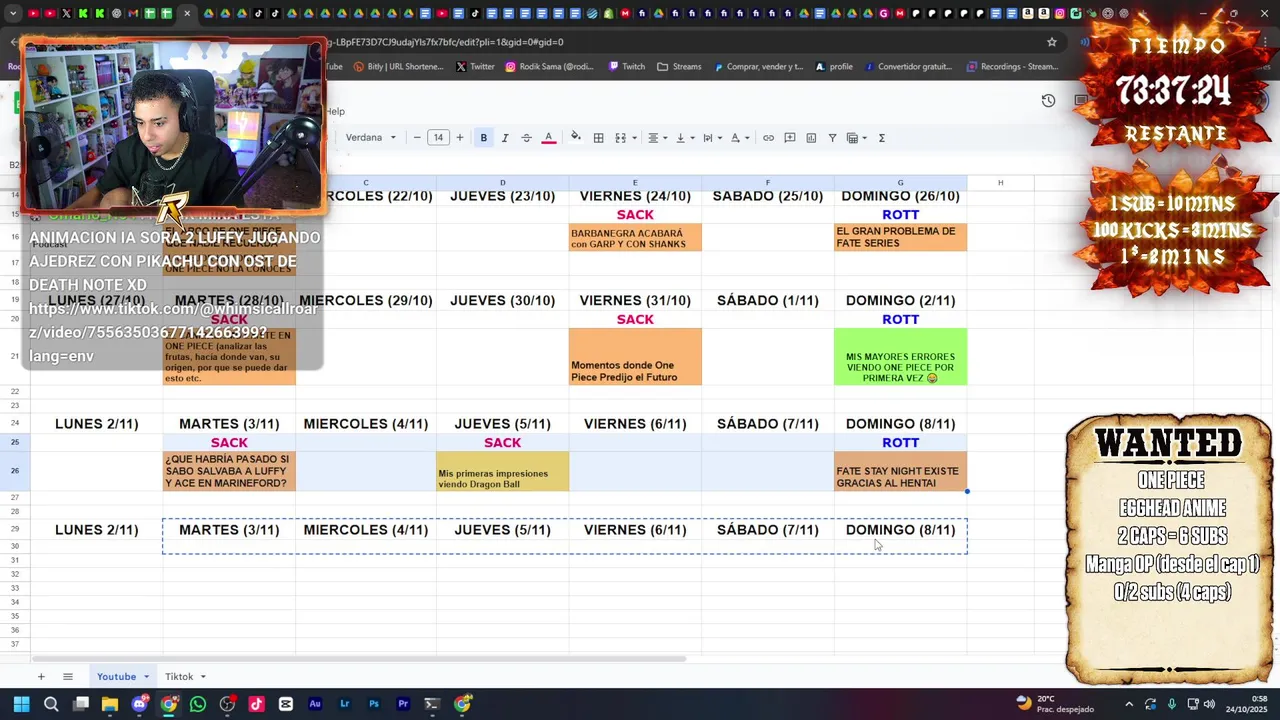Screen dimensions: 1280x720
Task: Open the Convertidor gratuito bookmark
Action: tap(908, 67)
